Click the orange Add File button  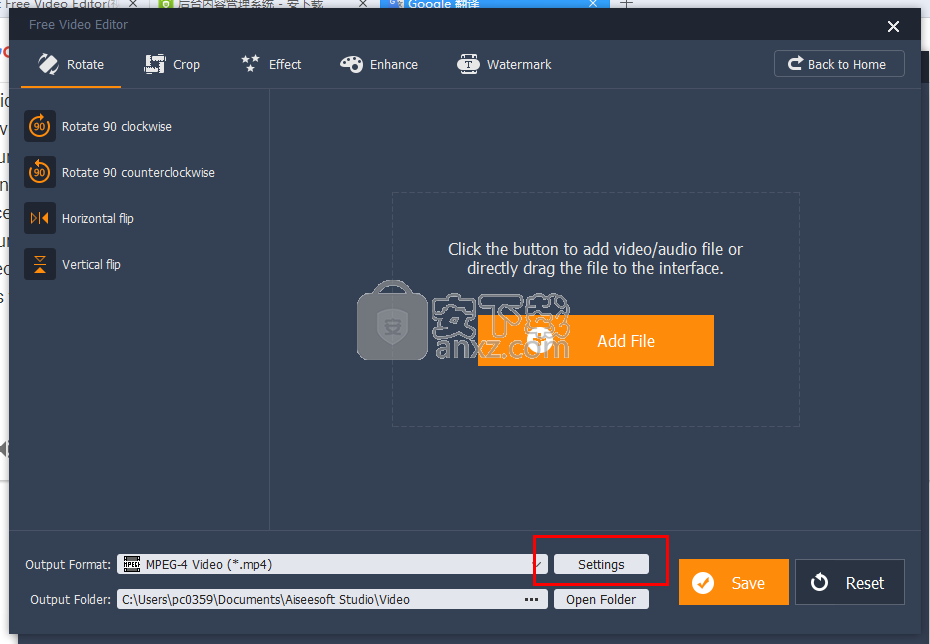pyautogui.click(x=595, y=340)
